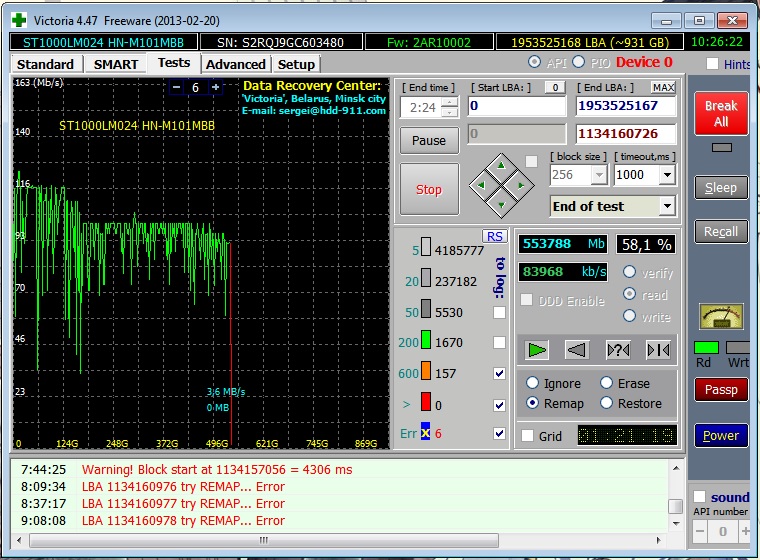760x560 pixels.
Task: Switch to the SMART tab
Action: (116, 64)
